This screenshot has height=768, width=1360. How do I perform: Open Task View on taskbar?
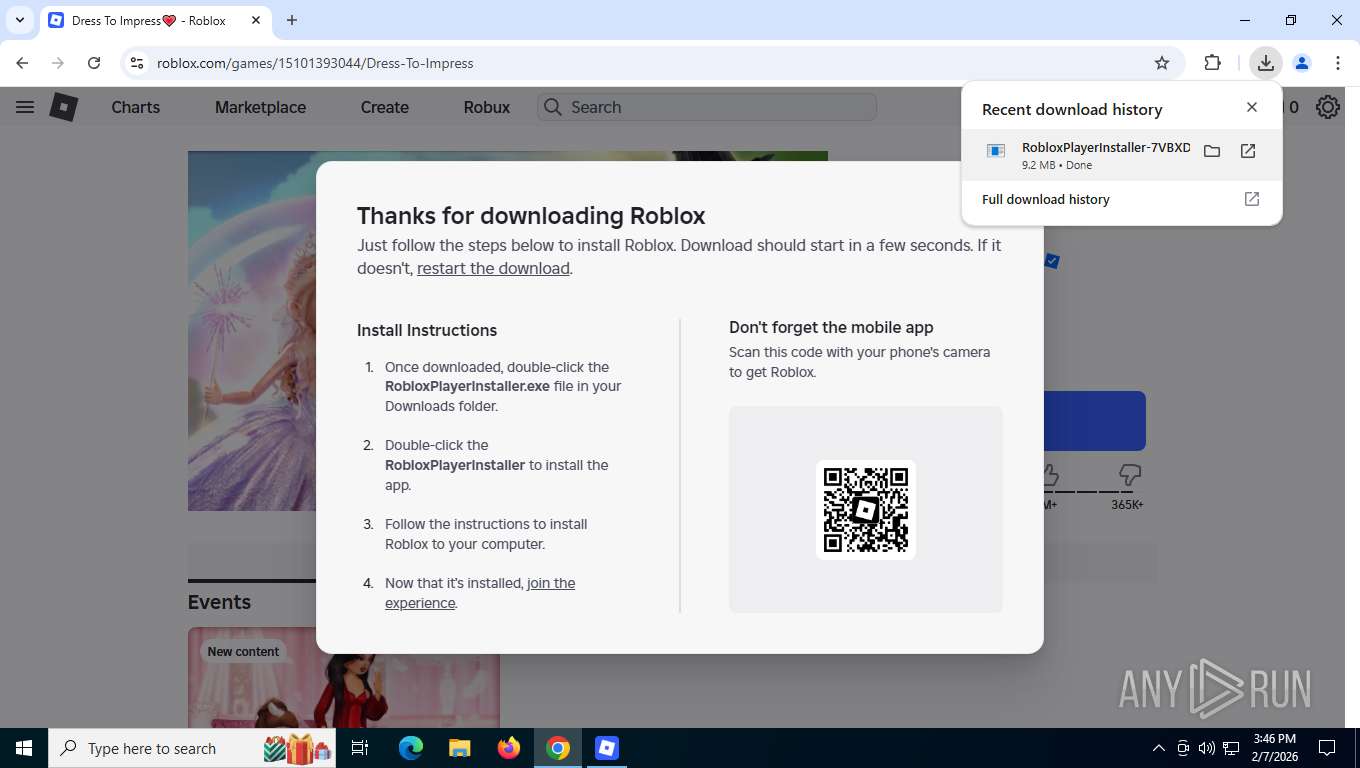click(x=360, y=748)
